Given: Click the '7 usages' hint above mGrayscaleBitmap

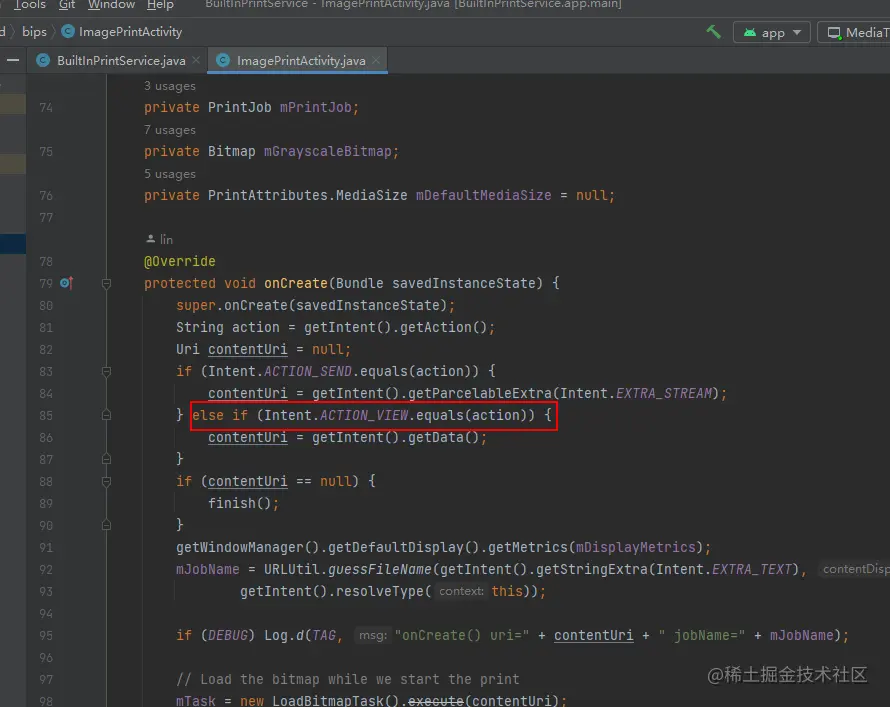Looking at the screenshot, I should tap(170, 130).
